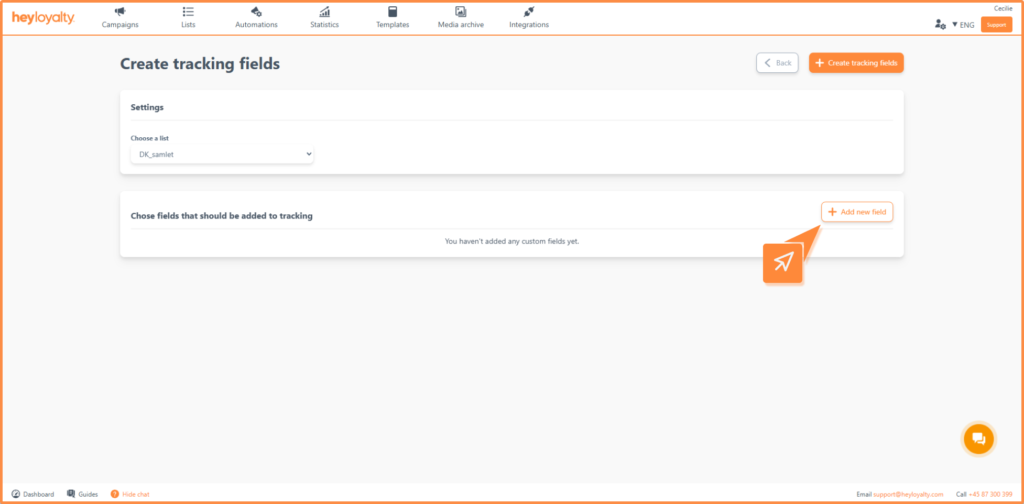This screenshot has width=1024, height=504.
Task: Click Add new field button
Action: [857, 212]
